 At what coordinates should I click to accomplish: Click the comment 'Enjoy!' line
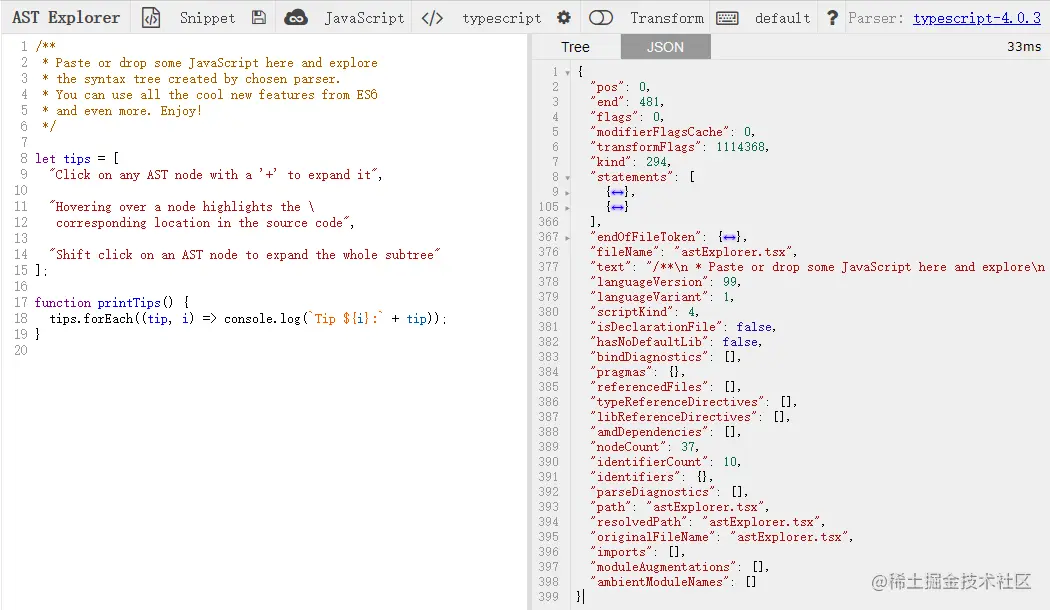[121, 110]
